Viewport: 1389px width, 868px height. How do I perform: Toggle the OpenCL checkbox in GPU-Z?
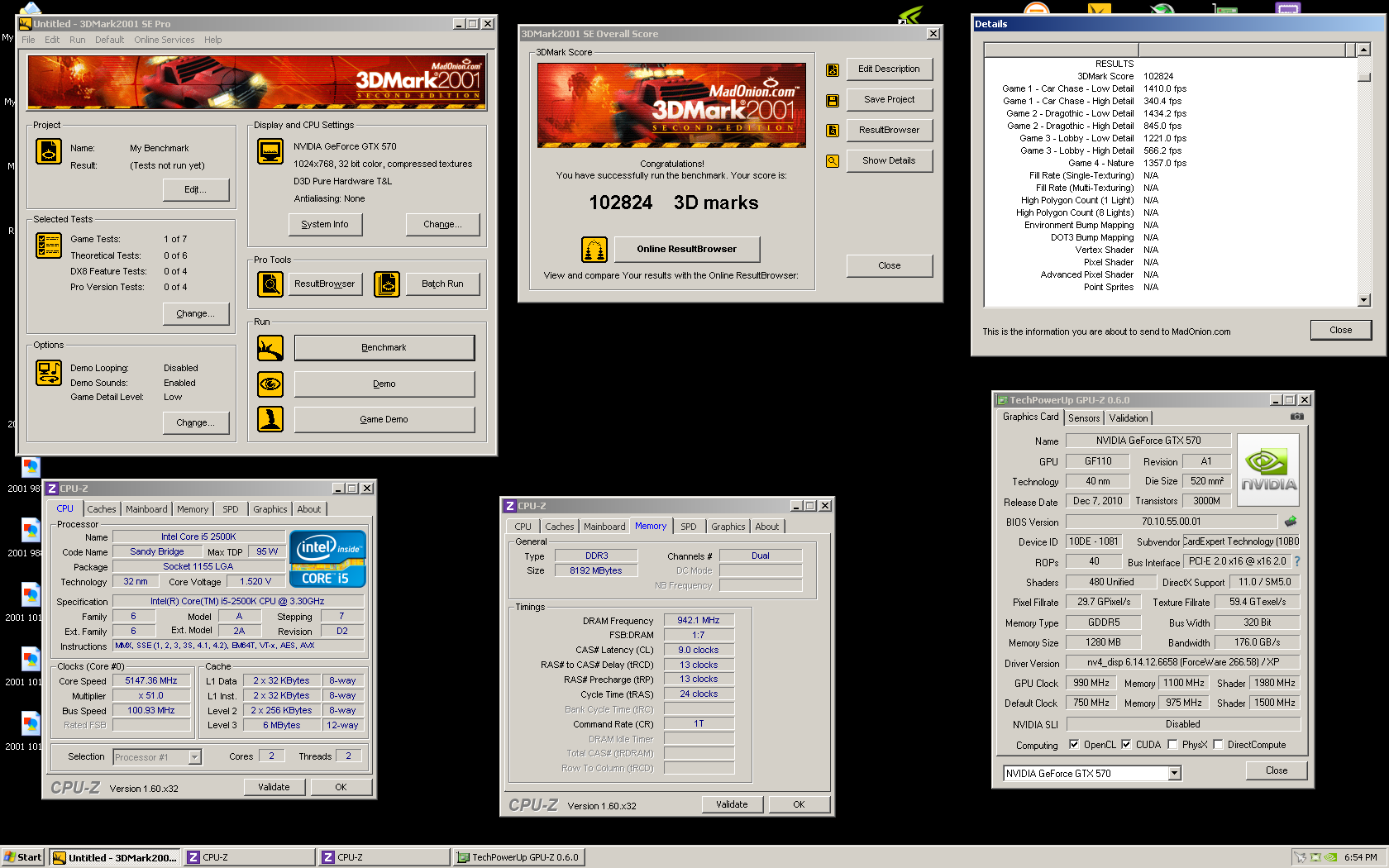1074,744
